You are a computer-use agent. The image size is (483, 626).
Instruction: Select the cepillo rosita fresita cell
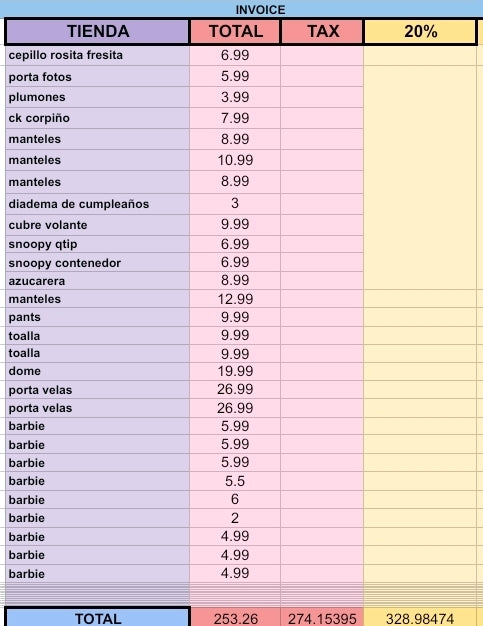click(97, 55)
